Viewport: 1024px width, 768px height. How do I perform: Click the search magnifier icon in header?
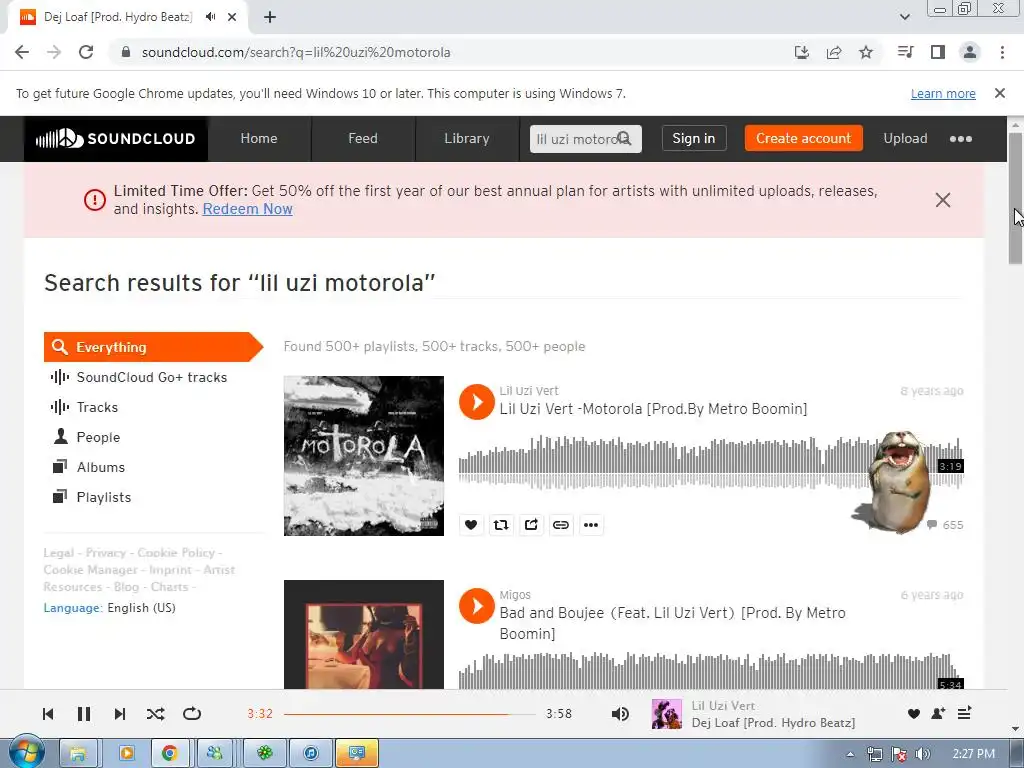tap(624, 138)
